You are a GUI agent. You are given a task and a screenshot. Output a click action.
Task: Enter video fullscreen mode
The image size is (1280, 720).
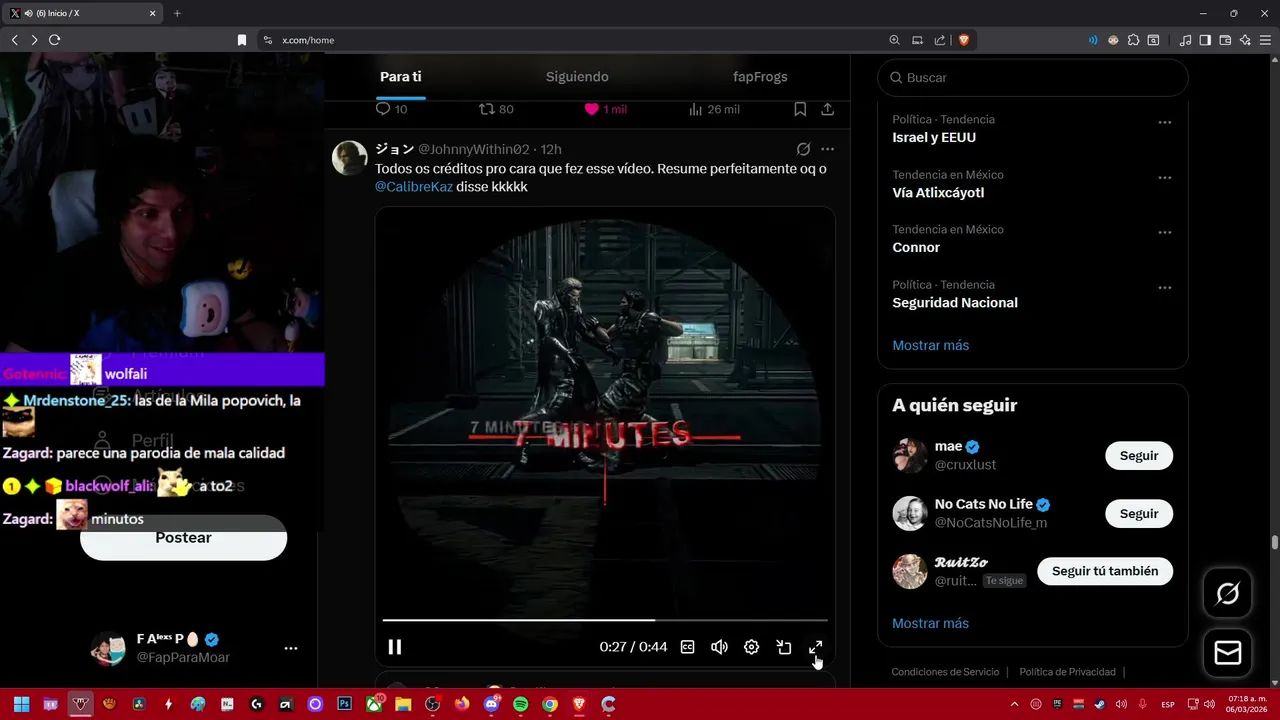click(x=816, y=647)
